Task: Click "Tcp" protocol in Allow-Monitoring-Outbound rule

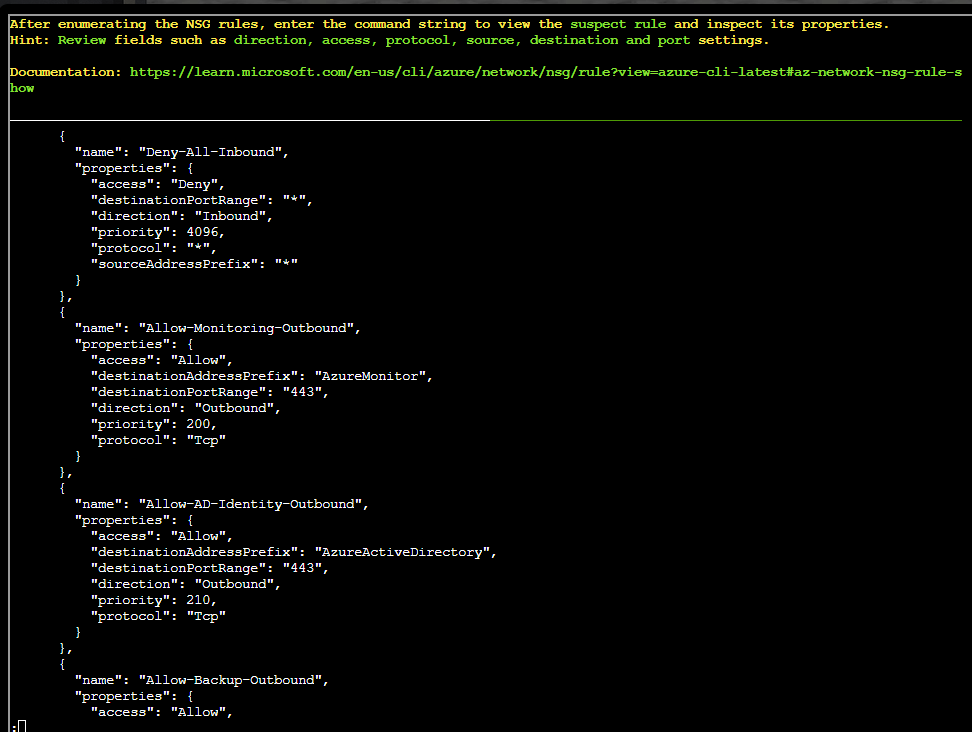Action: [206, 440]
